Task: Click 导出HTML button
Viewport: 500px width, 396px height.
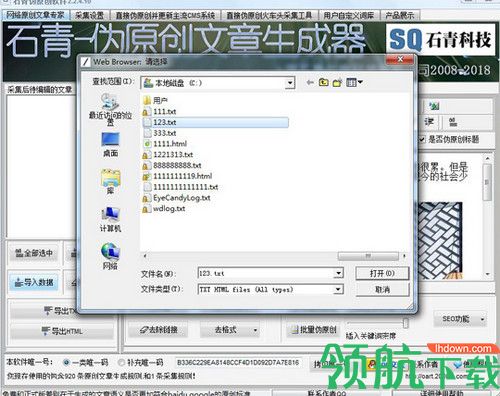Action: point(63,331)
